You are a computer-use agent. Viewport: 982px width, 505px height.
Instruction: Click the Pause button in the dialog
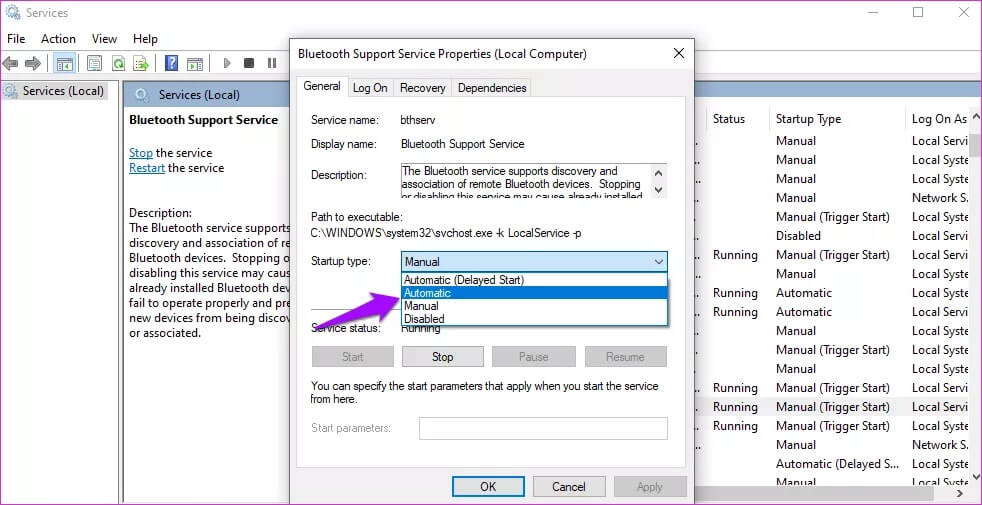click(x=534, y=357)
